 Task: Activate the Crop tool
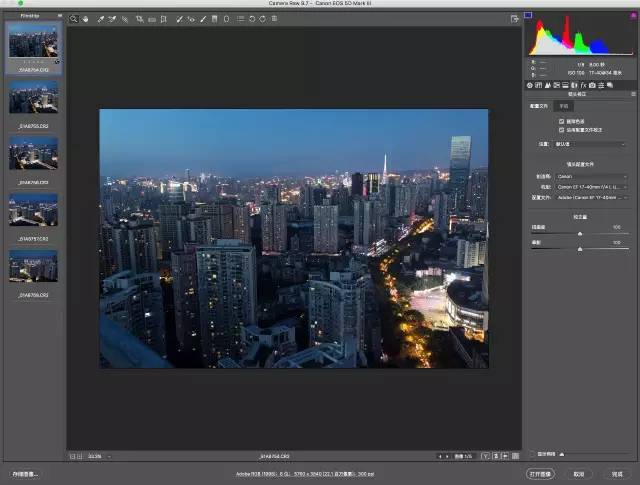coord(139,19)
